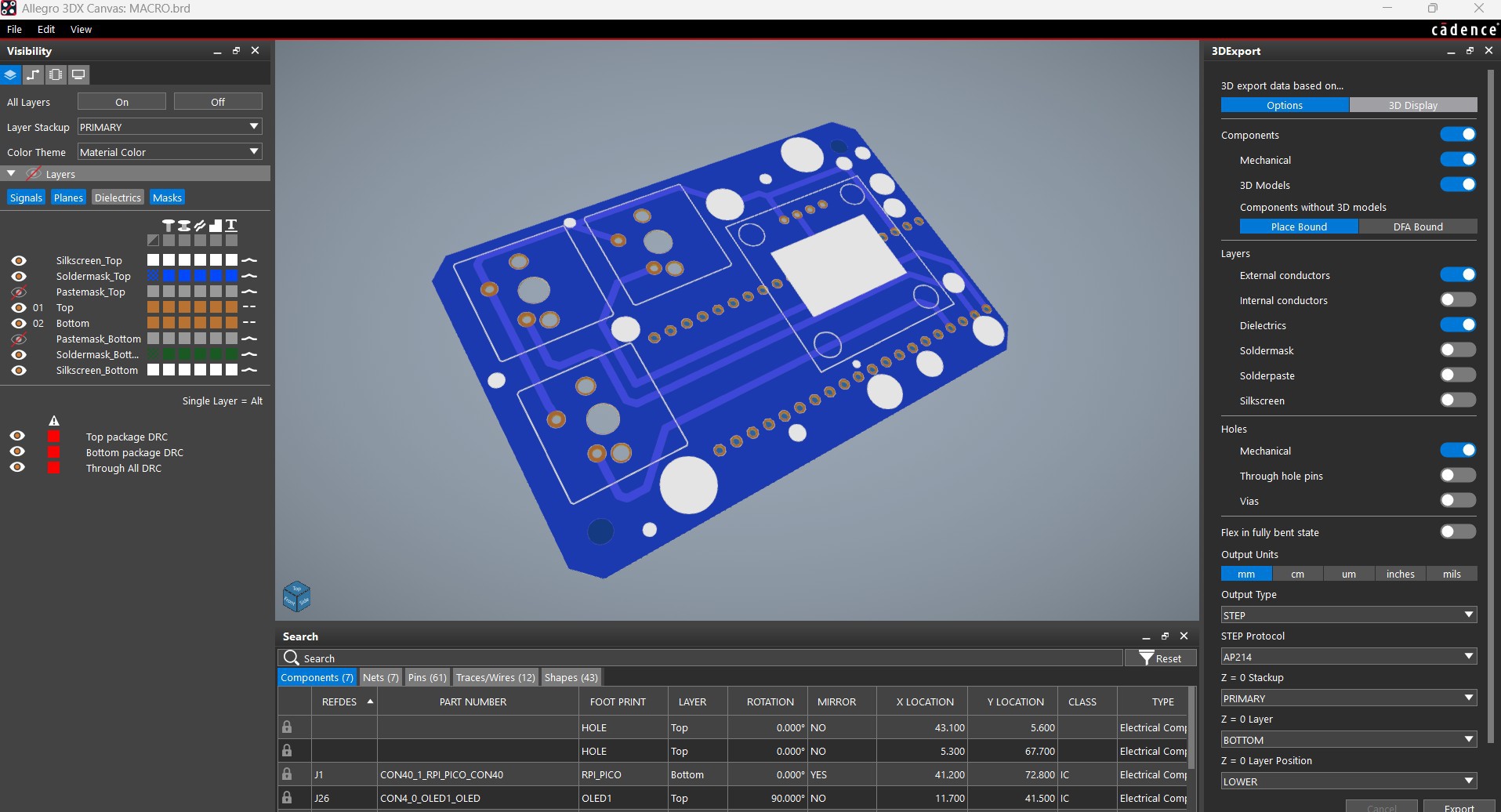Select the Layers visibility icon in Visibility toolbar
This screenshot has width=1501, height=812.
[x=10, y=74]
